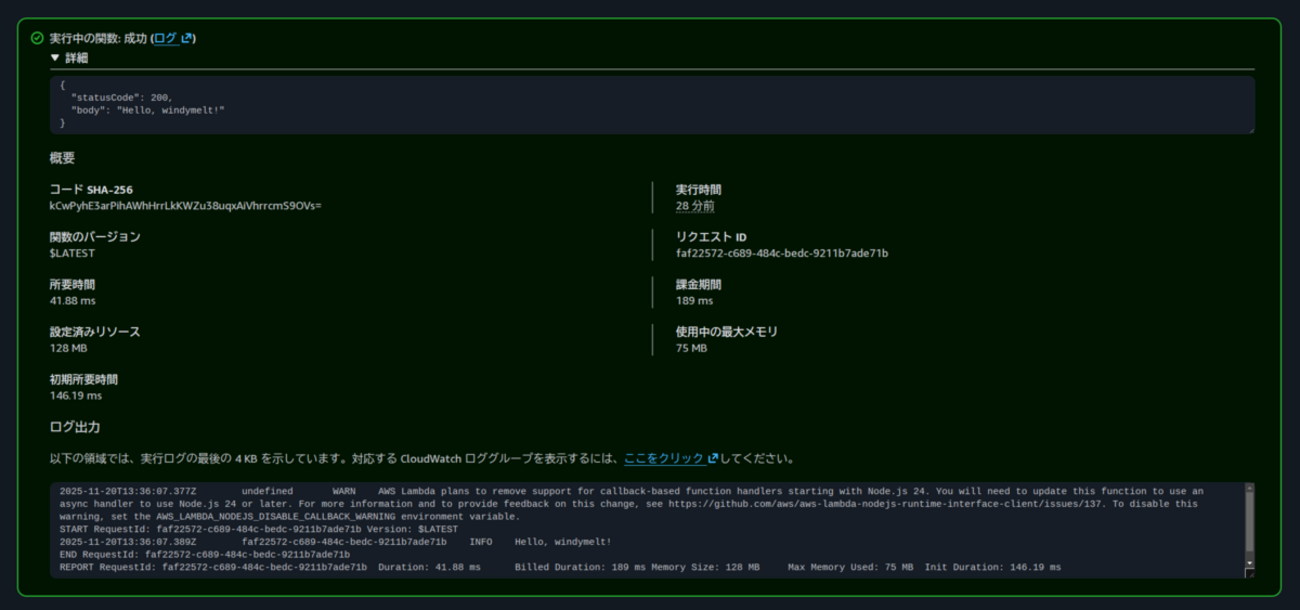
Task: Click the コード SHA-256 label
Action: click(91, 190)
